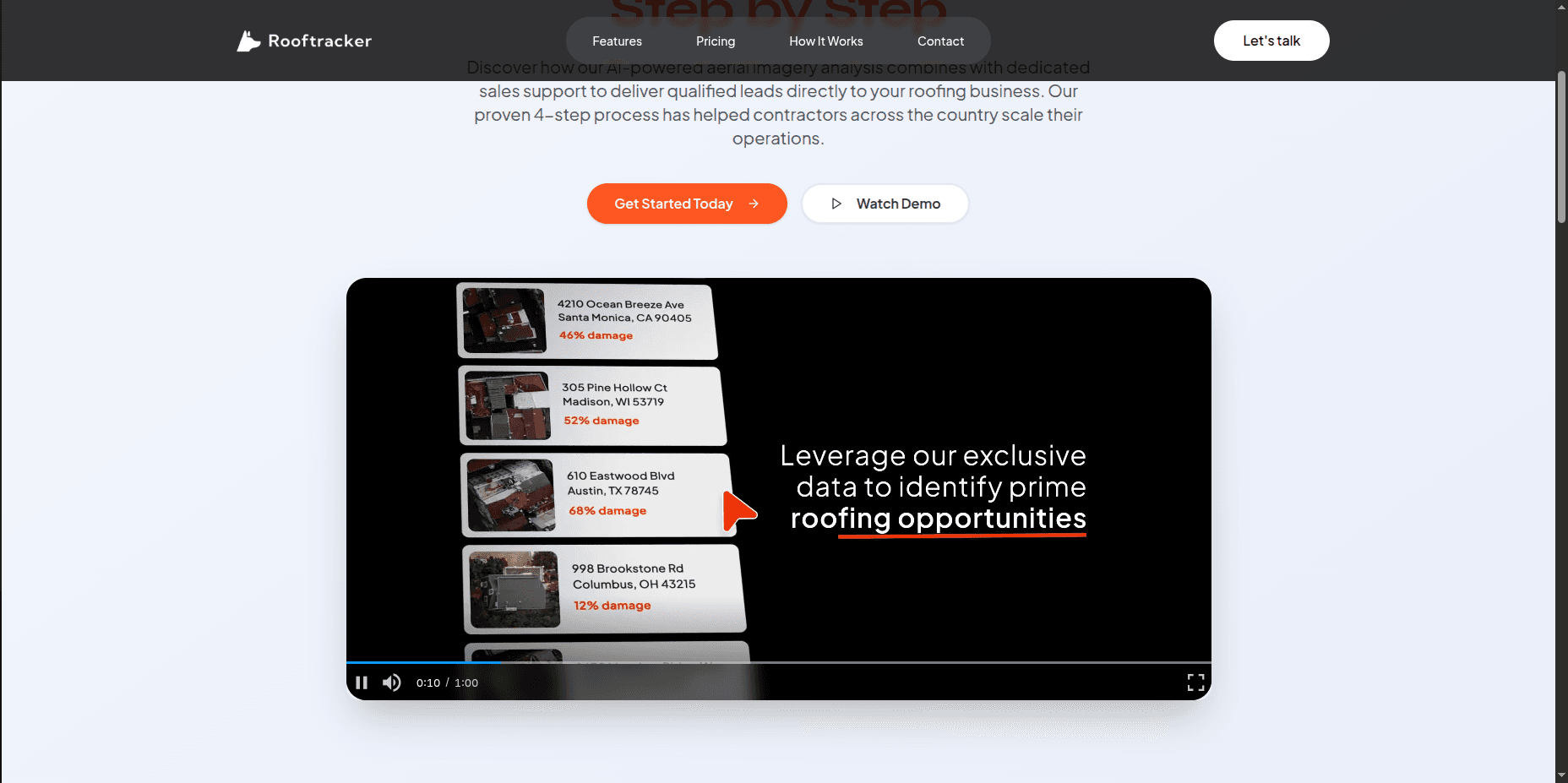Go to the Pricing section
Viewport: 1568px width, 783px height.
716,41
